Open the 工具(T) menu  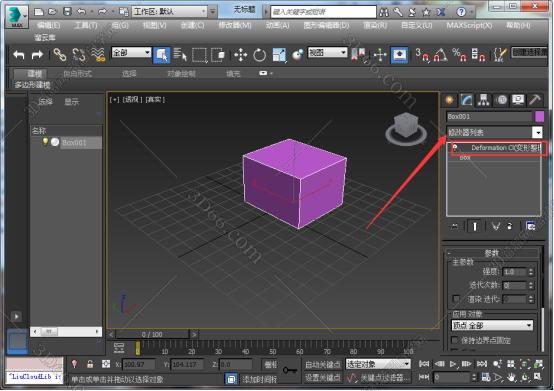pos(86,25)
